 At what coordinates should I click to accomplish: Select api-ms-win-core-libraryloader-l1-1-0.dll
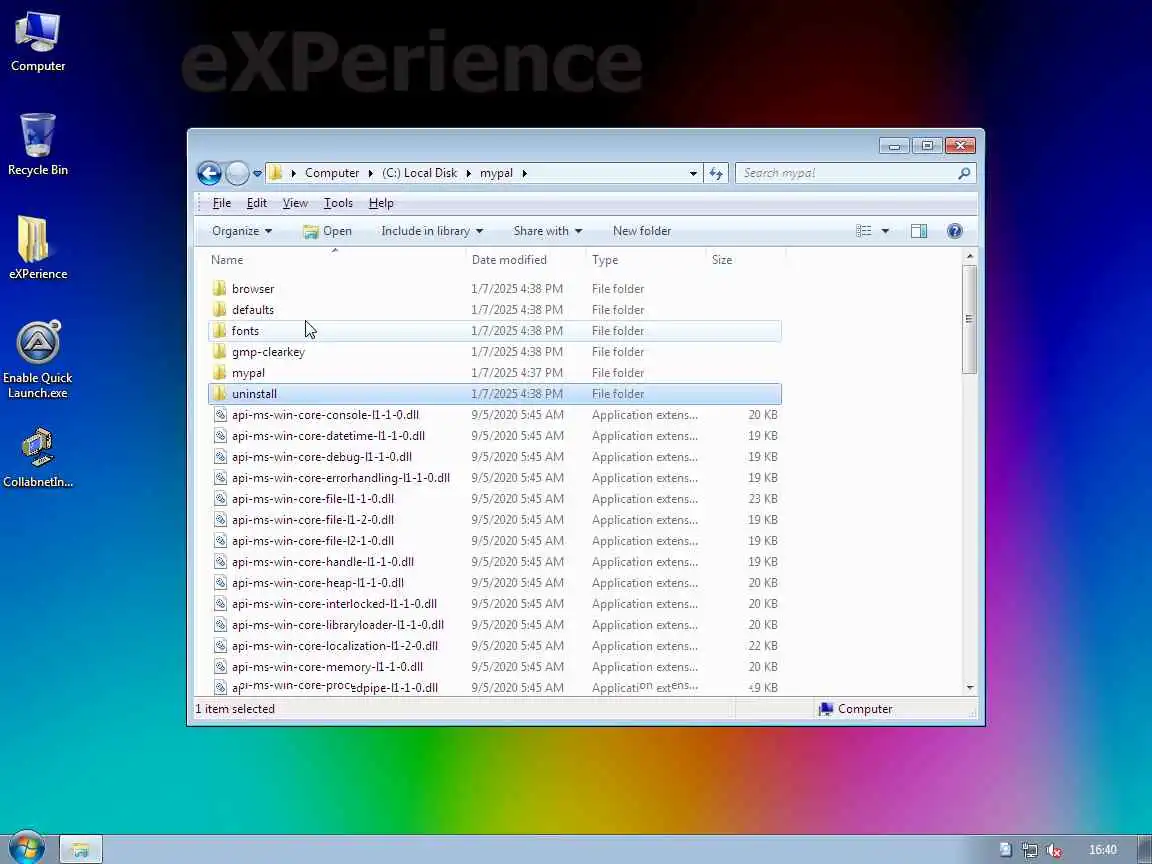pos(494,624)
